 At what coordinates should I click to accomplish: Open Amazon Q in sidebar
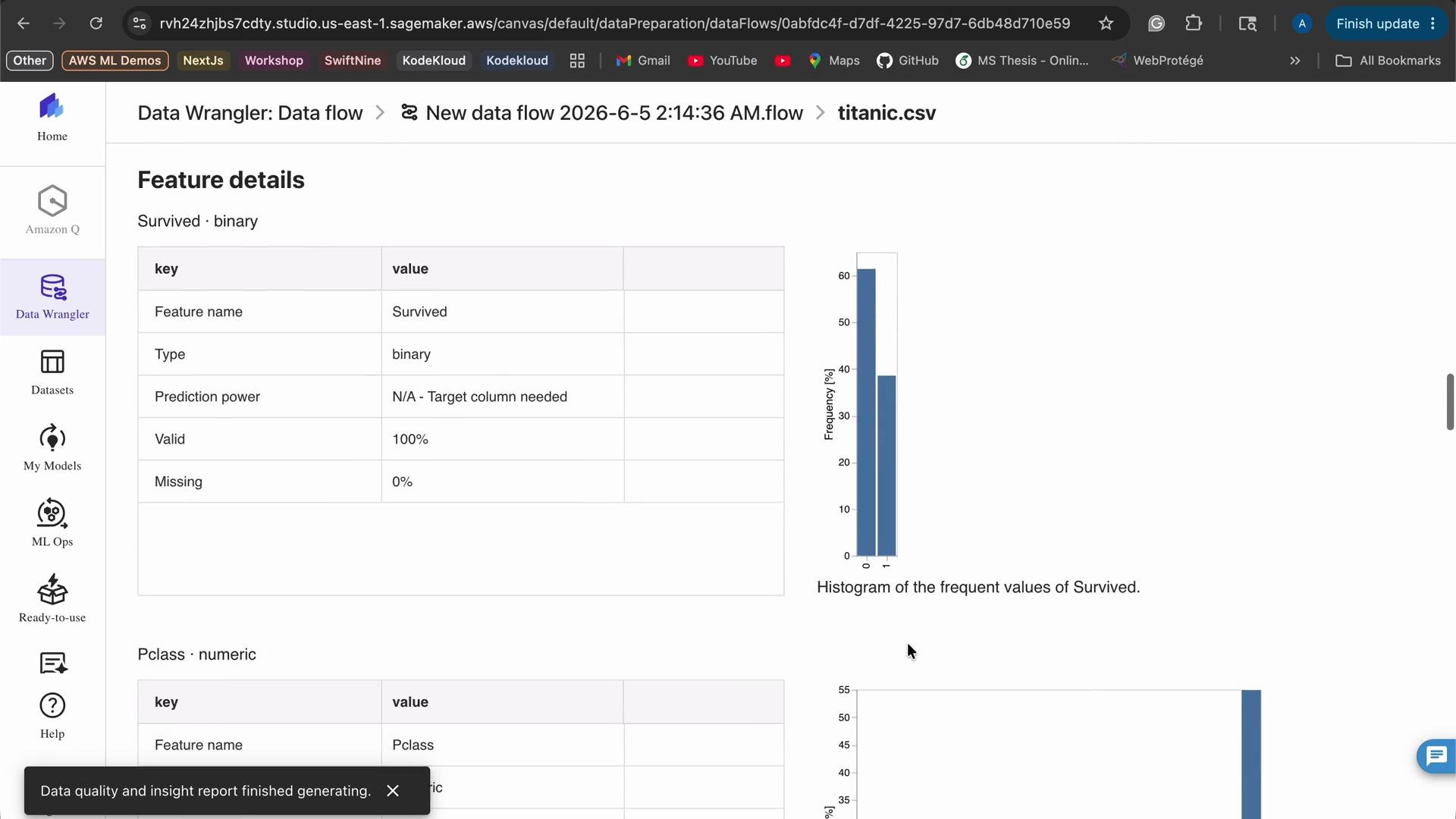coord(52,210)
